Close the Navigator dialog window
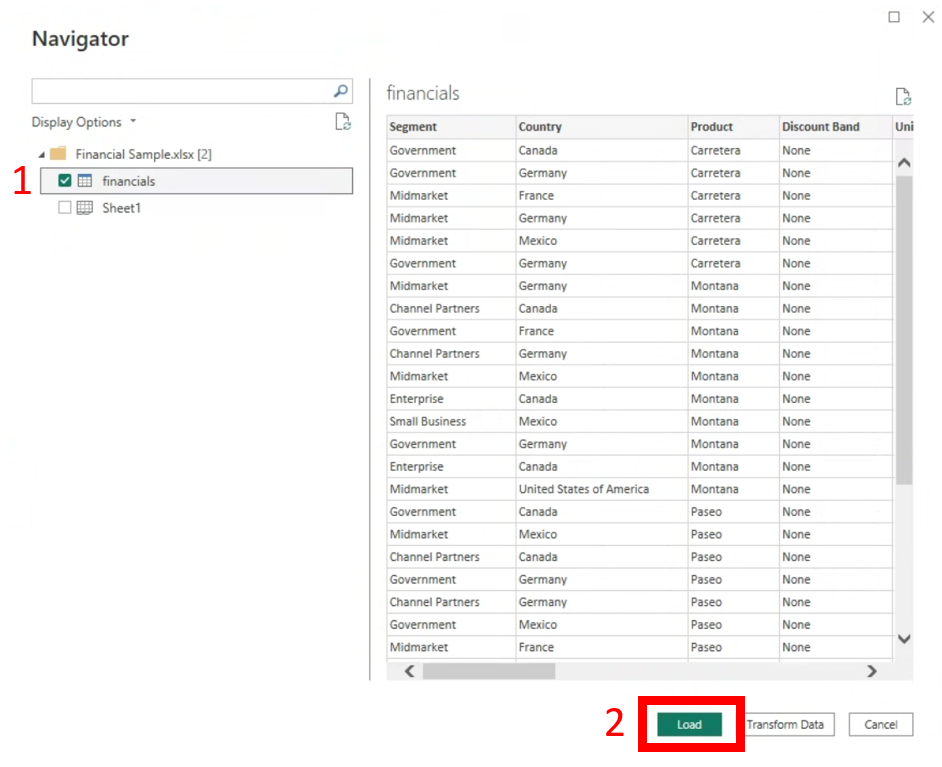 coord(928,17)
